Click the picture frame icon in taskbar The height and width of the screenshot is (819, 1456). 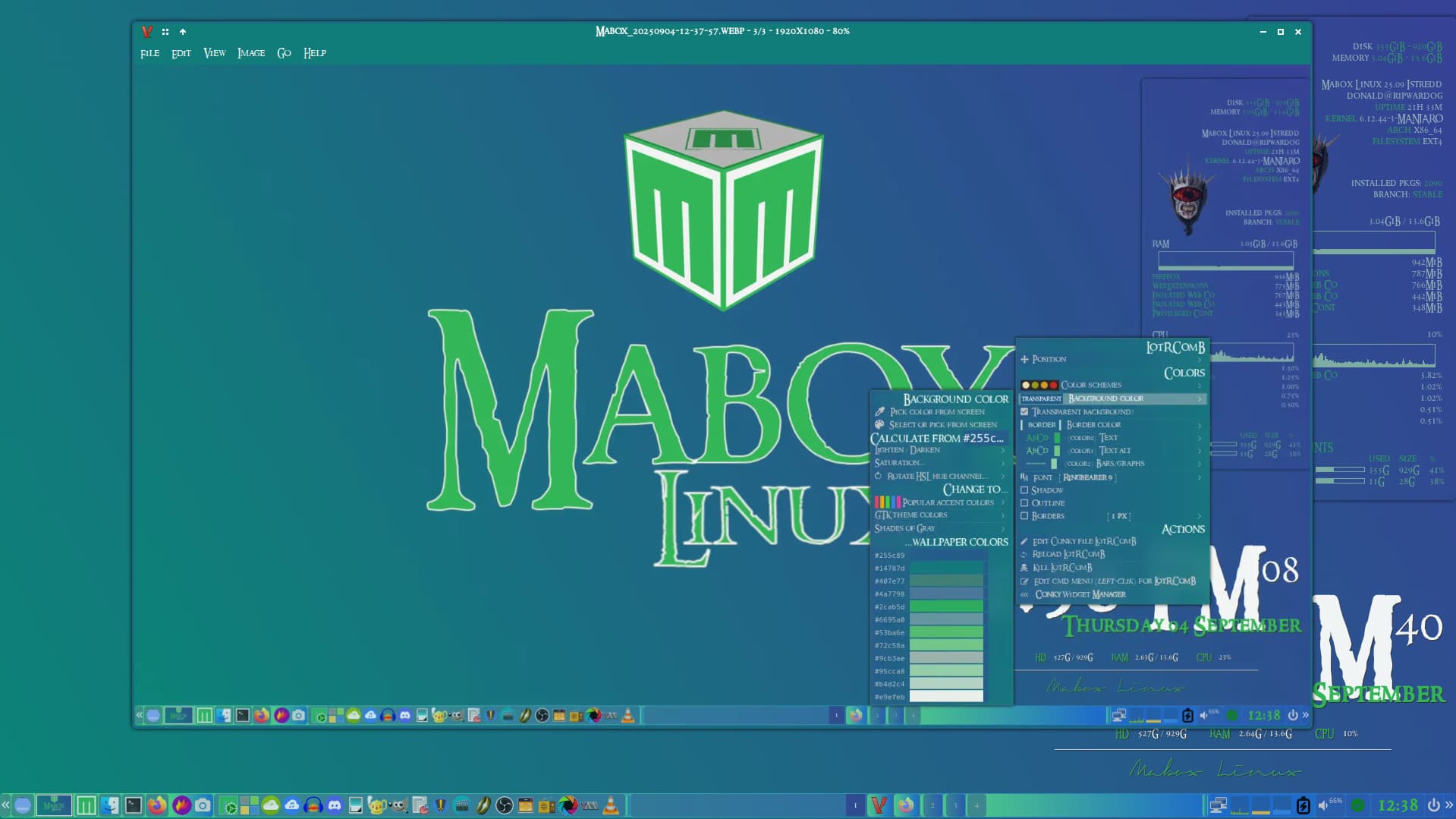pos(355,805)
